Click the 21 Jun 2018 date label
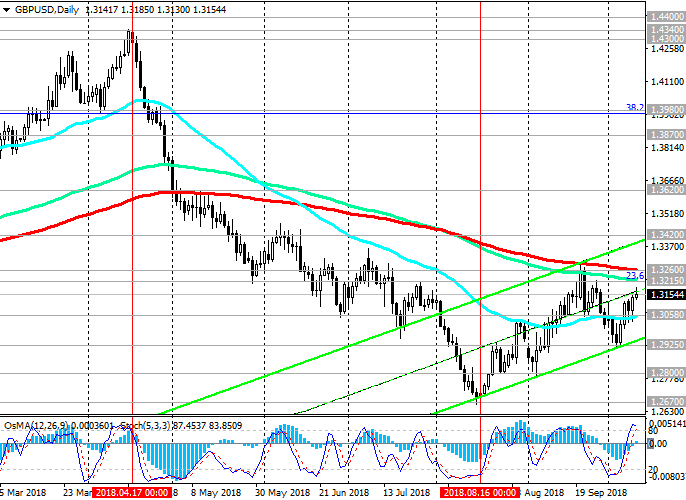The image size is (686, 500). [344, 493]
